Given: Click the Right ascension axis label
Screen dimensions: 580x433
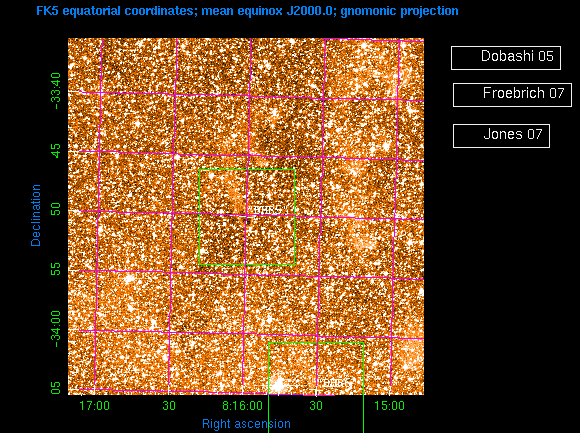Looking at the screenshot, I should click(x=246, y=424).
